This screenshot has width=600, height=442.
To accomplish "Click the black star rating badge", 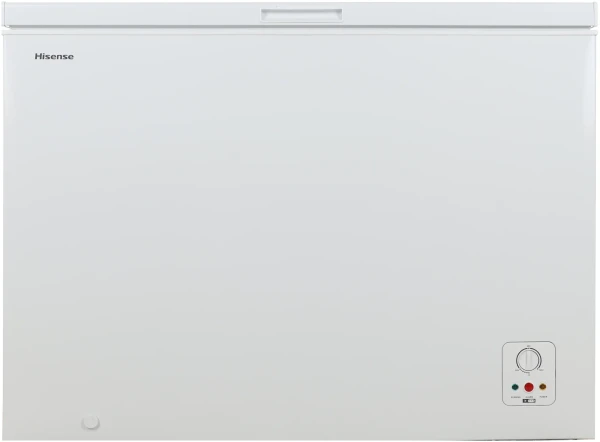I will pos(529,401).
